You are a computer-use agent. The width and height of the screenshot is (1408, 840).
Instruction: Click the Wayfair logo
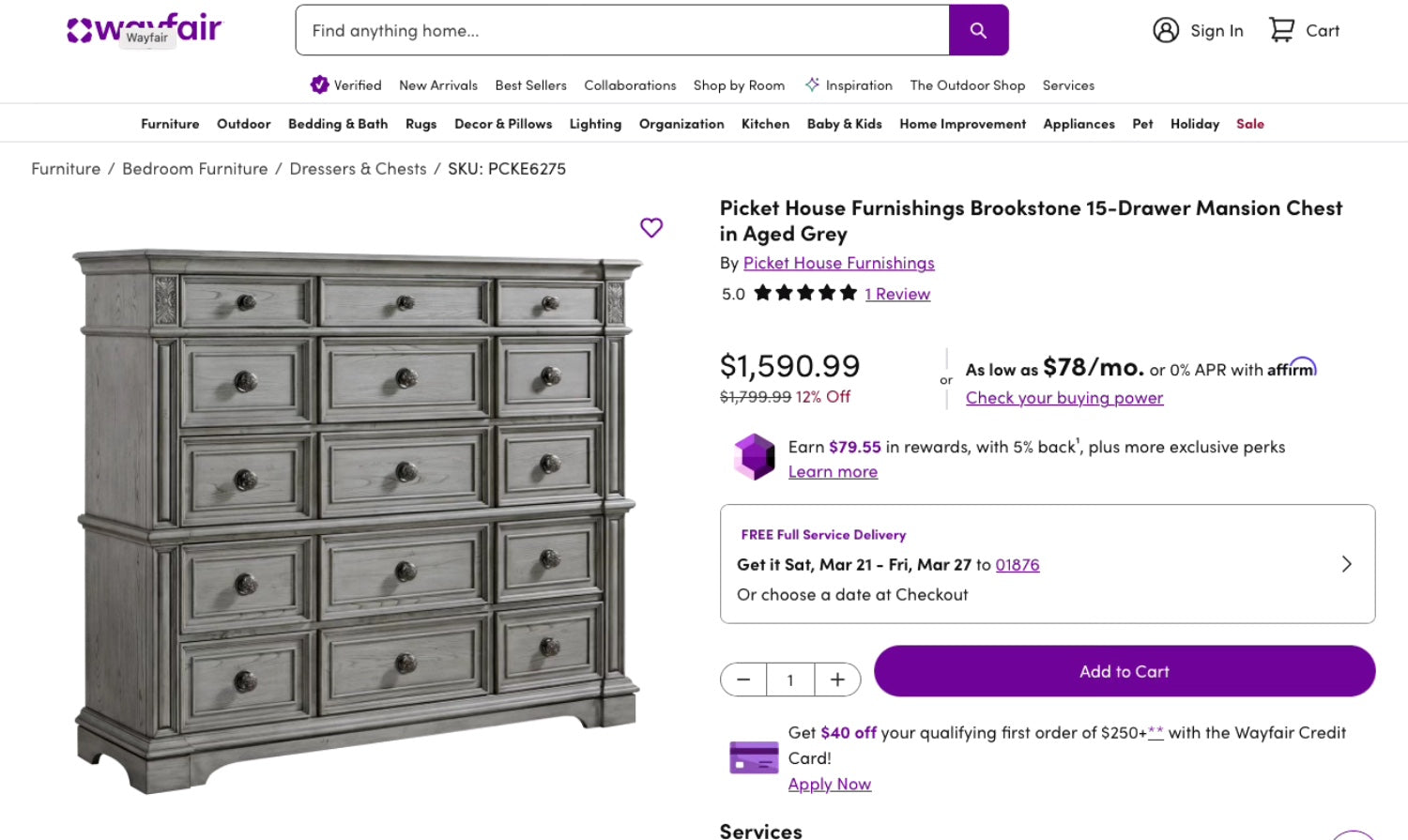click(x=145, y=29)
